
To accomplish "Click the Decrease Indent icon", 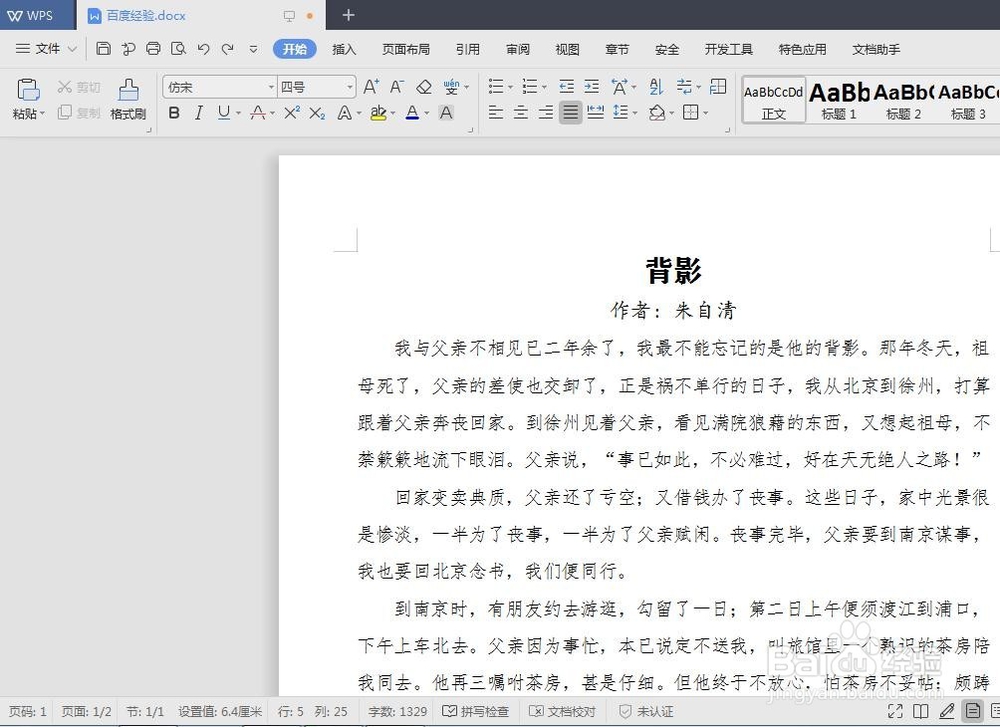I will point(566,87).
